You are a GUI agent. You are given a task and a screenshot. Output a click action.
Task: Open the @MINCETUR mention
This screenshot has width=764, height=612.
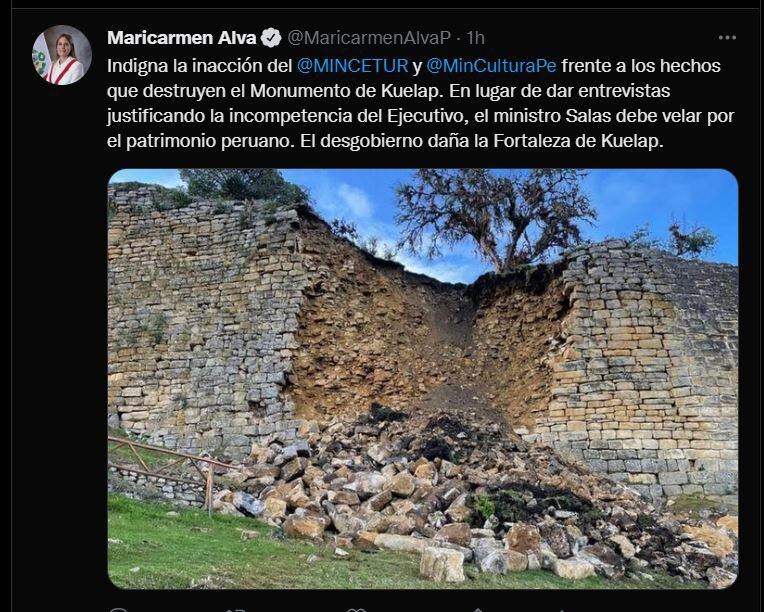tap(352, 66)
